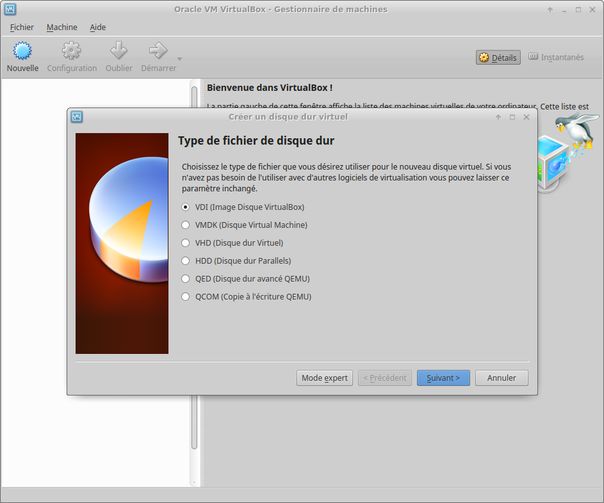
Task: Click the disk pie chart illustration
Action: pyautogui.click(x=122, y=243)
